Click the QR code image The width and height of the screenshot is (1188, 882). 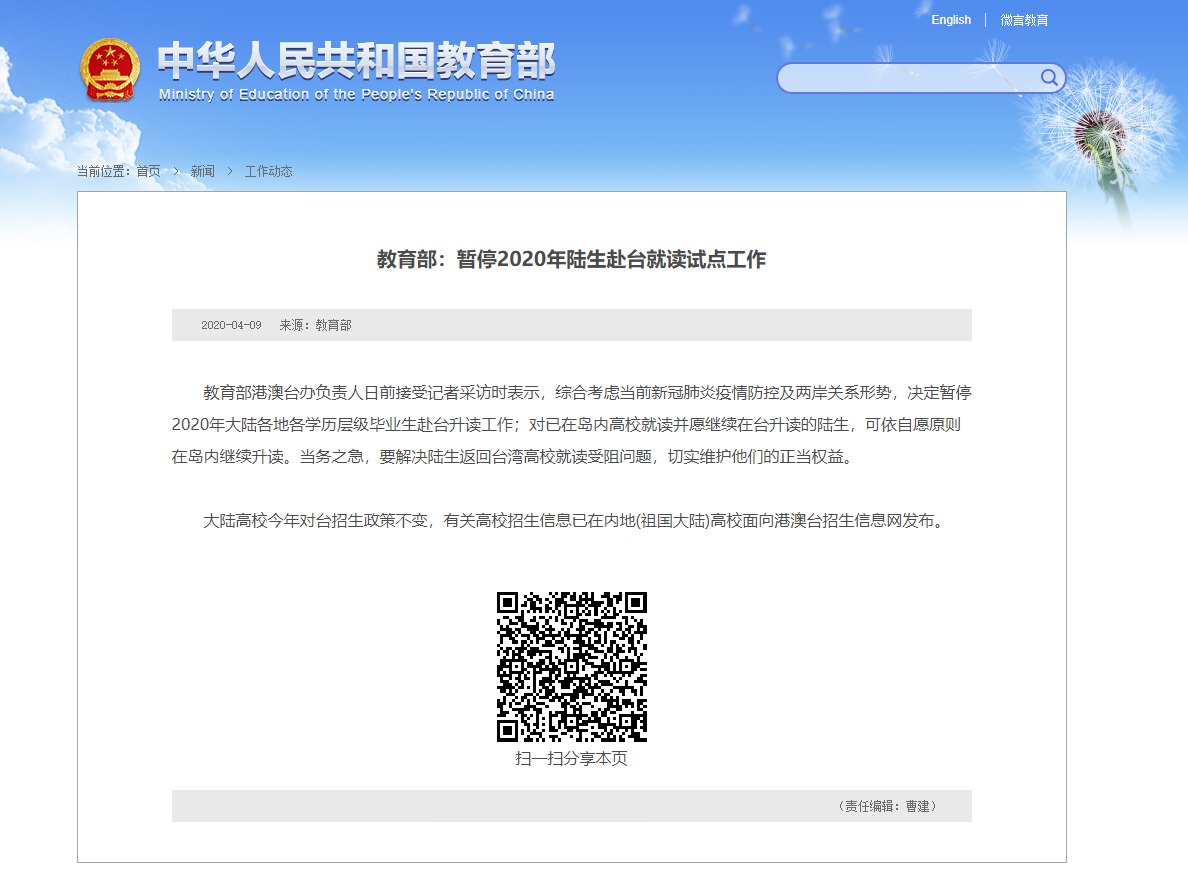click(x=572, y=667)
